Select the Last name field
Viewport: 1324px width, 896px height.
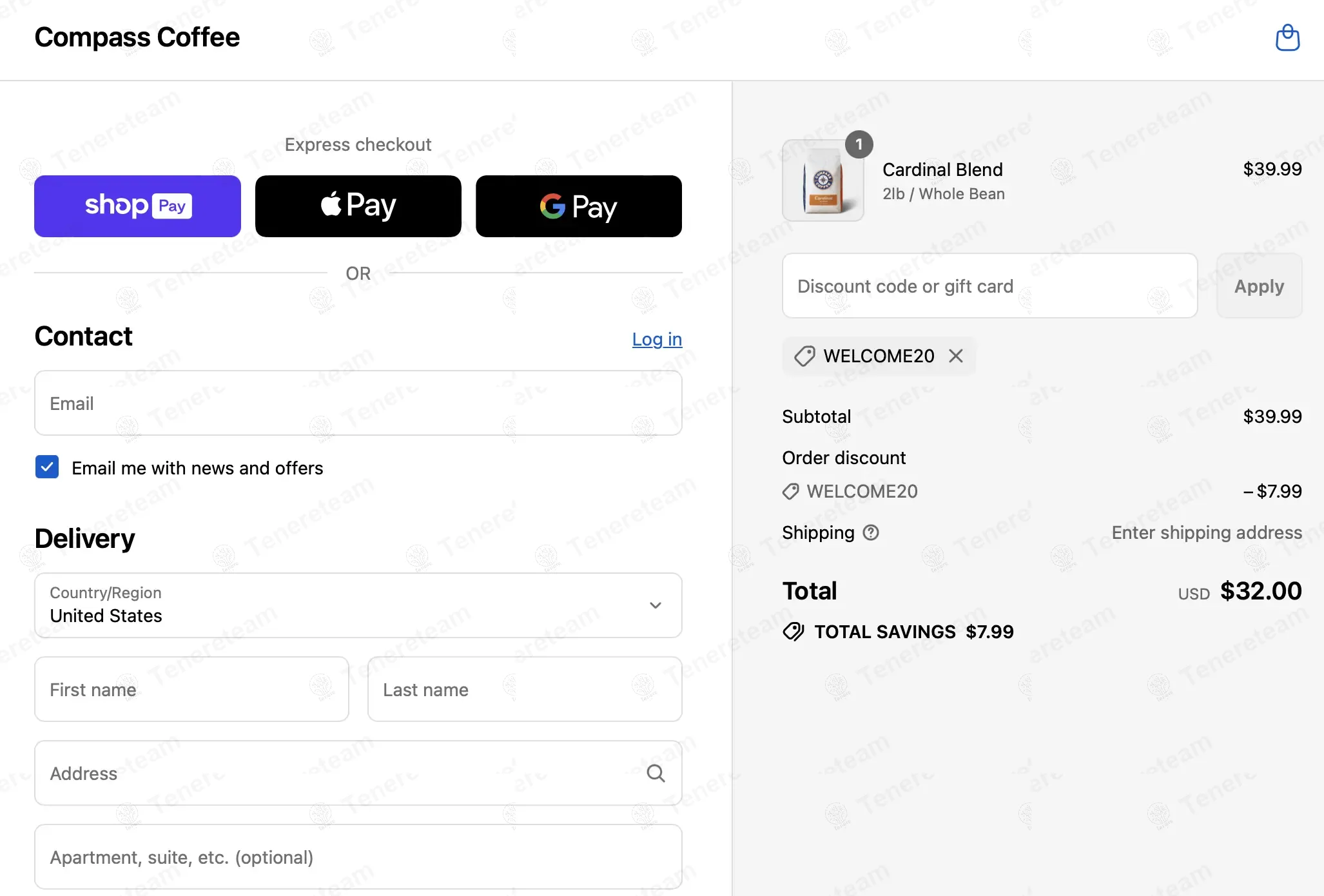[x=525, y=689]
